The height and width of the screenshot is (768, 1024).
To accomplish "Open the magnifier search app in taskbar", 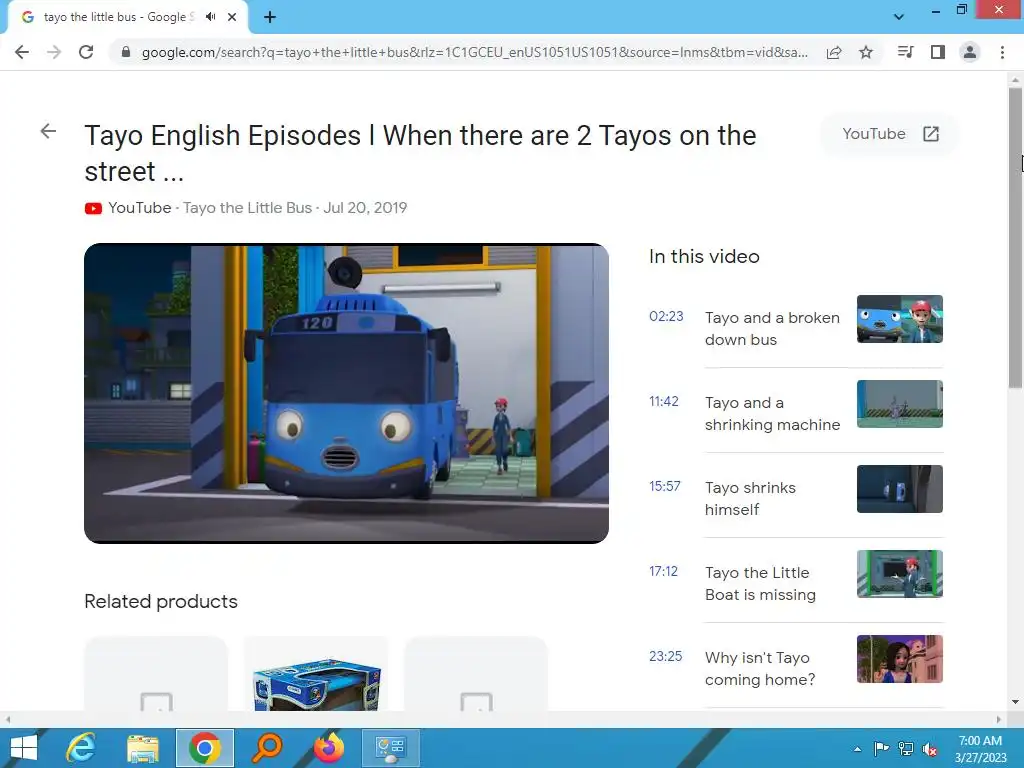I will click(x=267, y=748).
